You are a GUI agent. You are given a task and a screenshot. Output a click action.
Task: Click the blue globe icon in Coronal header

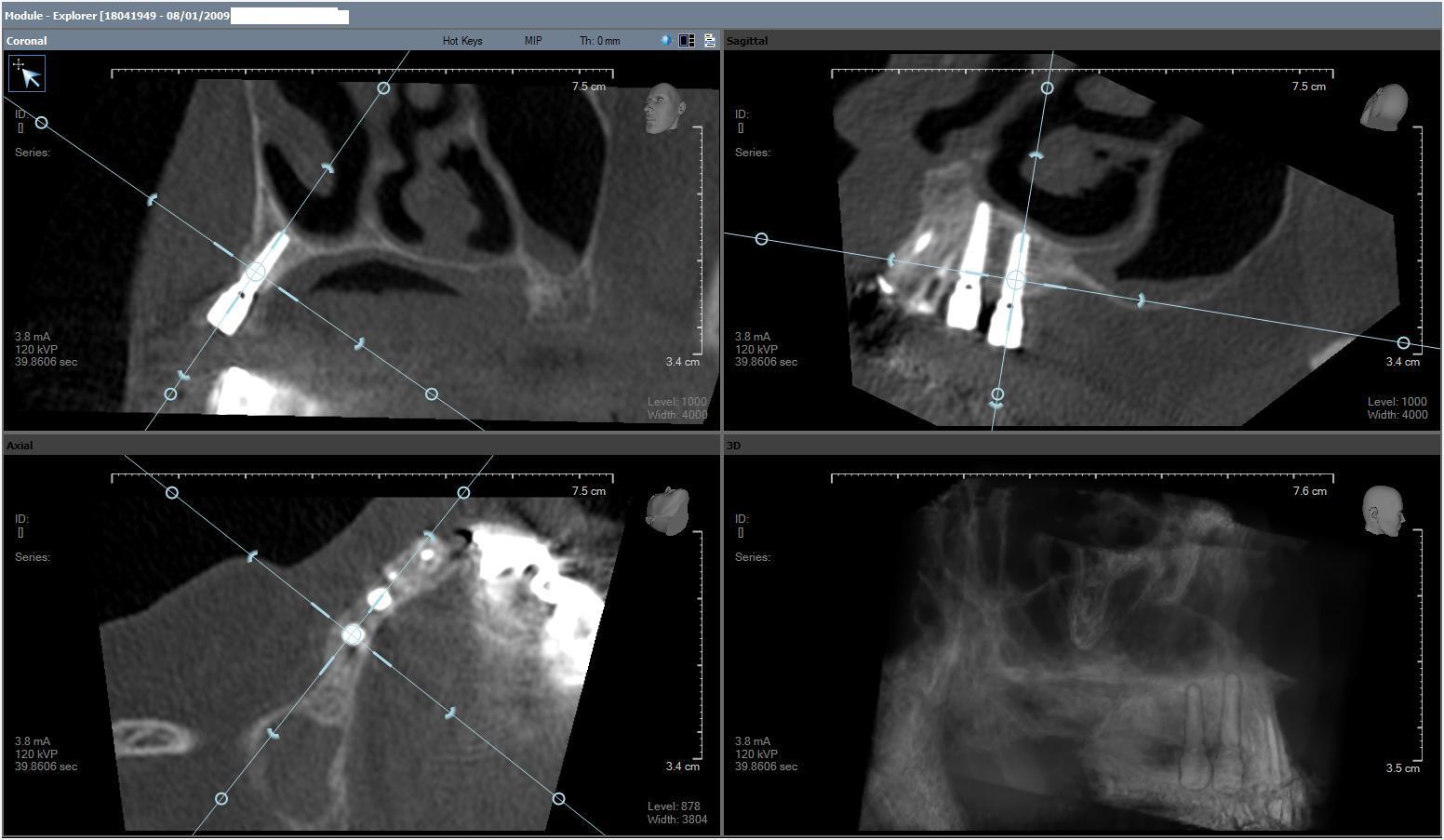coord(665,41)
